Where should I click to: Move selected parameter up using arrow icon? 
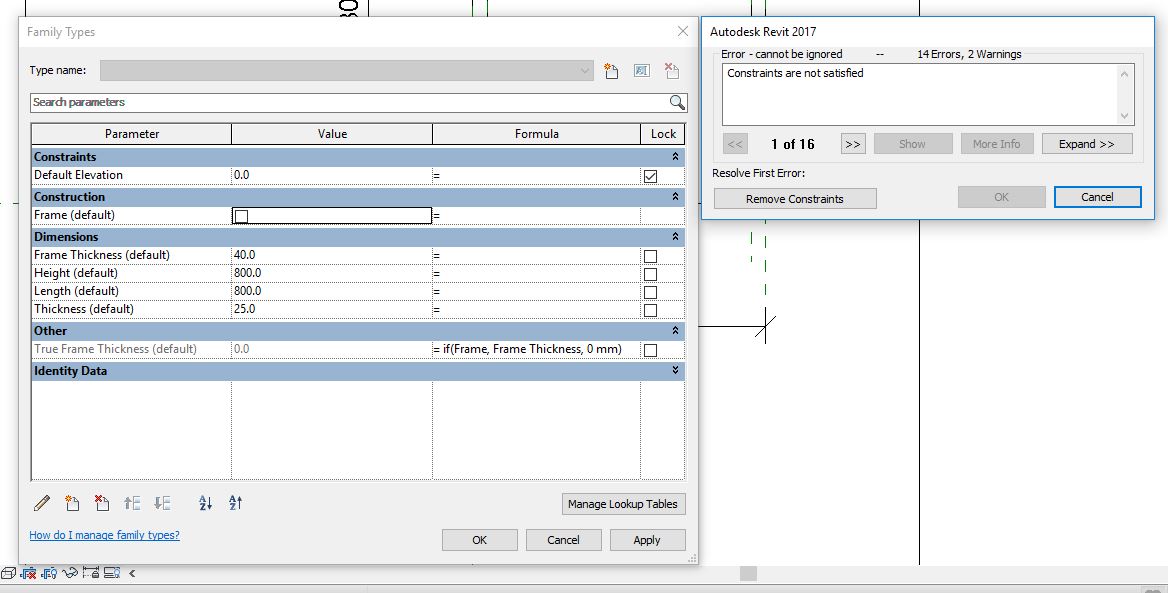132,503
